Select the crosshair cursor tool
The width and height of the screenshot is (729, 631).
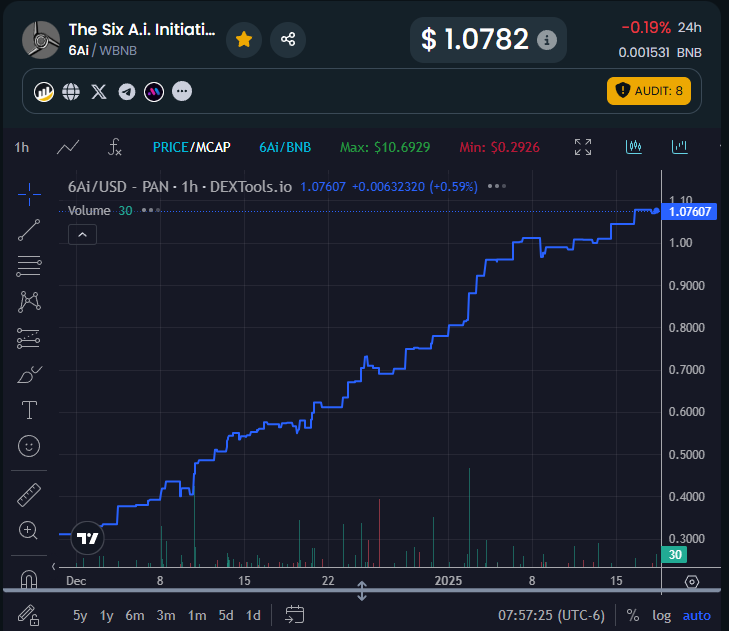click(29, 194)
